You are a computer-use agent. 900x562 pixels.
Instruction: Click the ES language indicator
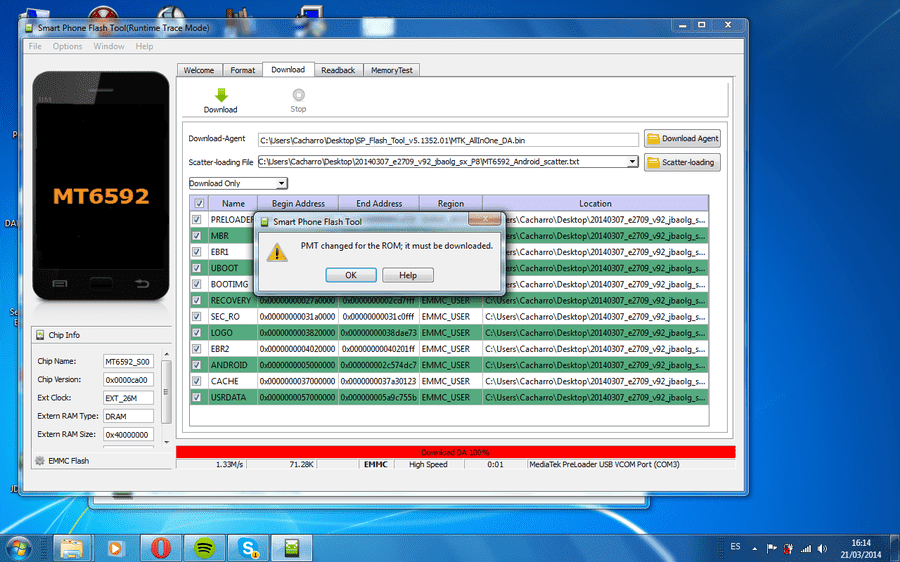pyautogui.click(x=735, y=547)
